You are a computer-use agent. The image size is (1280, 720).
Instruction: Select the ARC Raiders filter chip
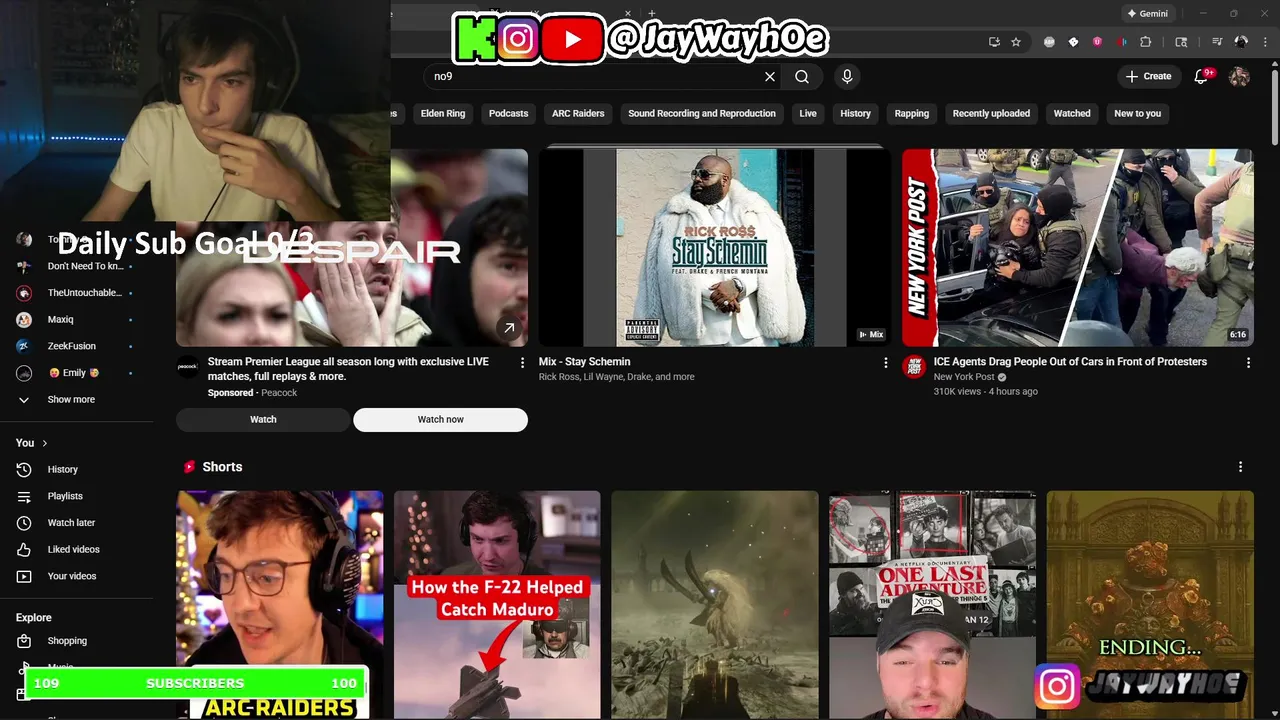578,113
